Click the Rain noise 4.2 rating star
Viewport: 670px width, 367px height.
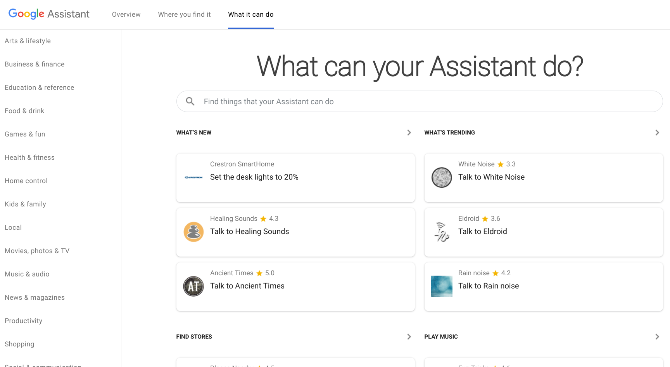tap(495, 273)
